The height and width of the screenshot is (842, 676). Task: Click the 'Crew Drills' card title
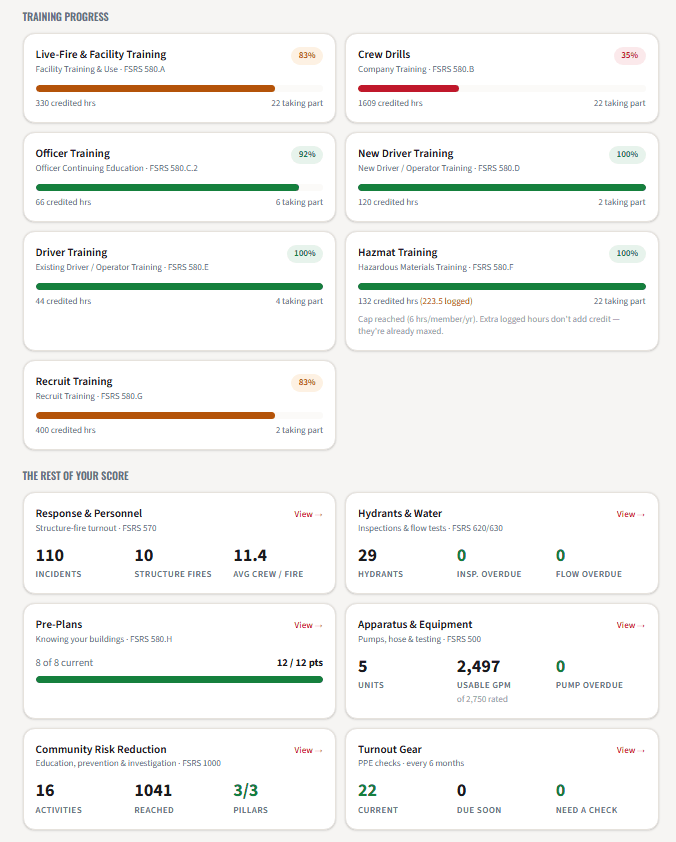pos(384,54)
